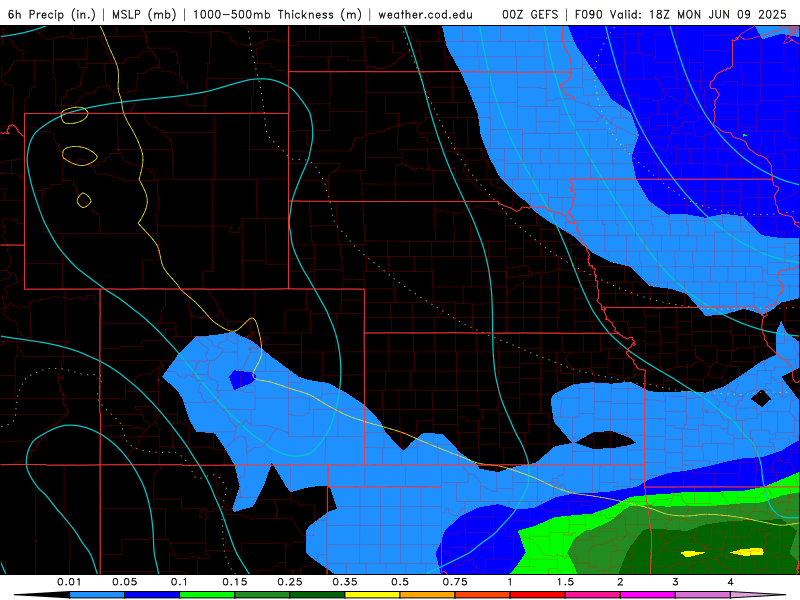Image resolution: width=800 pixels, height=600 pixels.
Task: Select the magenta 2-3 legend swatch
Action: 648,595
